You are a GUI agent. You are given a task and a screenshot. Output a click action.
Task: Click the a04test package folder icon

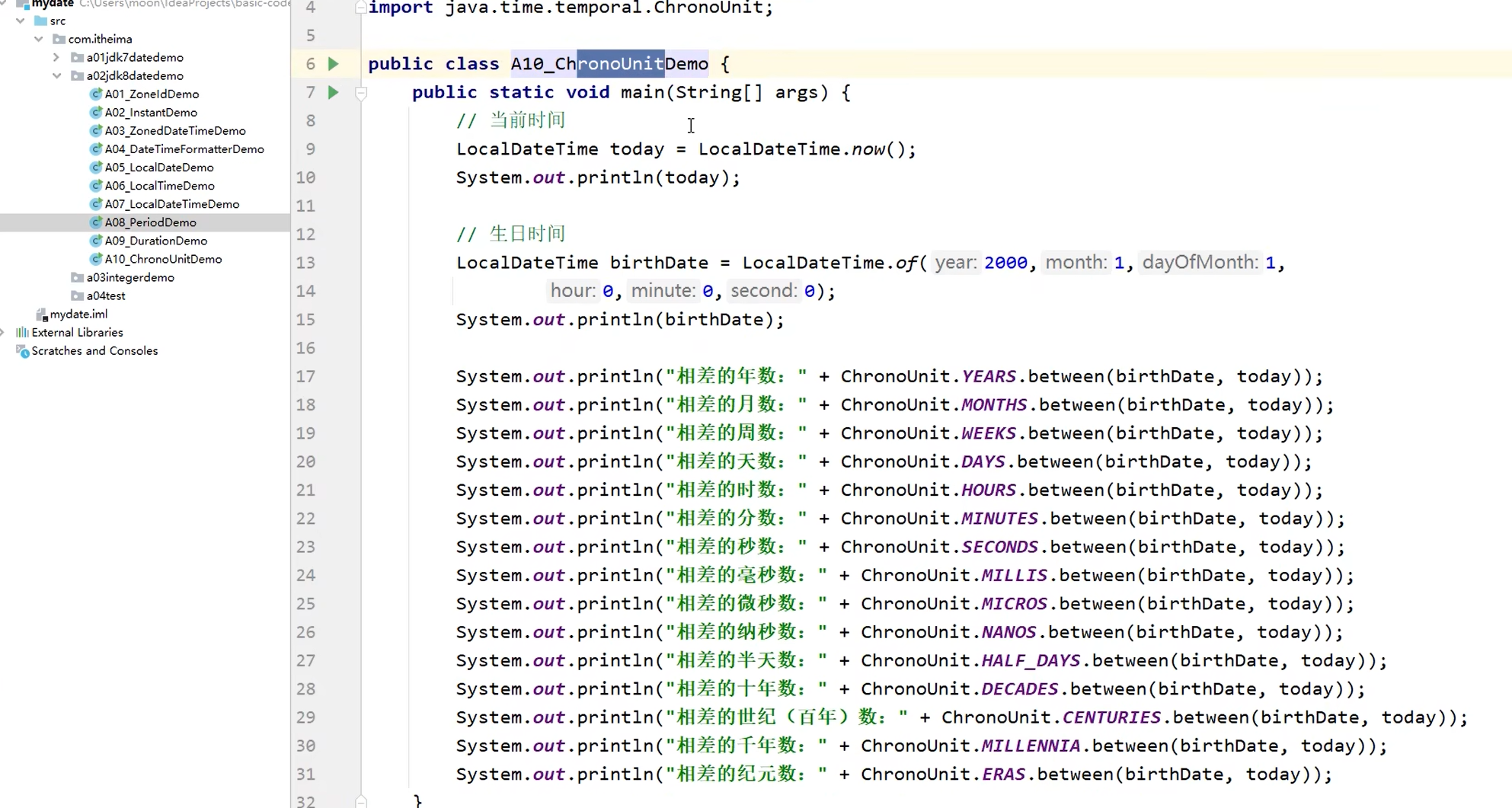click(76, 295)
